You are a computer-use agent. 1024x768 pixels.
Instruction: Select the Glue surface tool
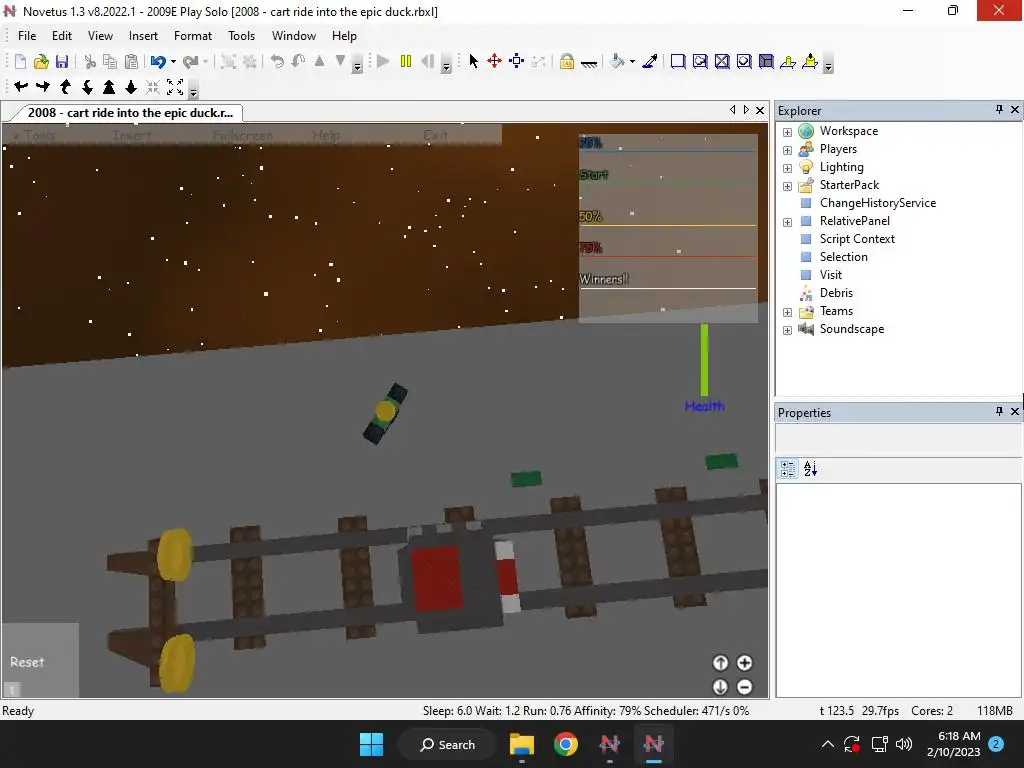[x=700, y=61]
